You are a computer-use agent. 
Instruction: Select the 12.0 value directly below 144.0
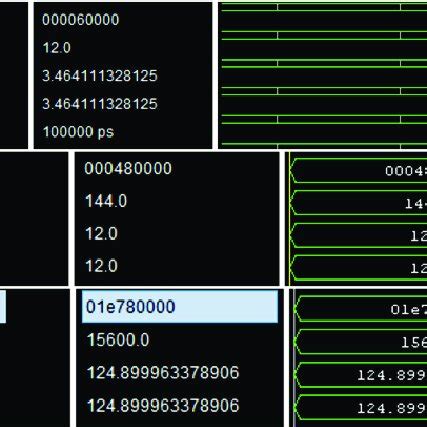coord(101,233)
